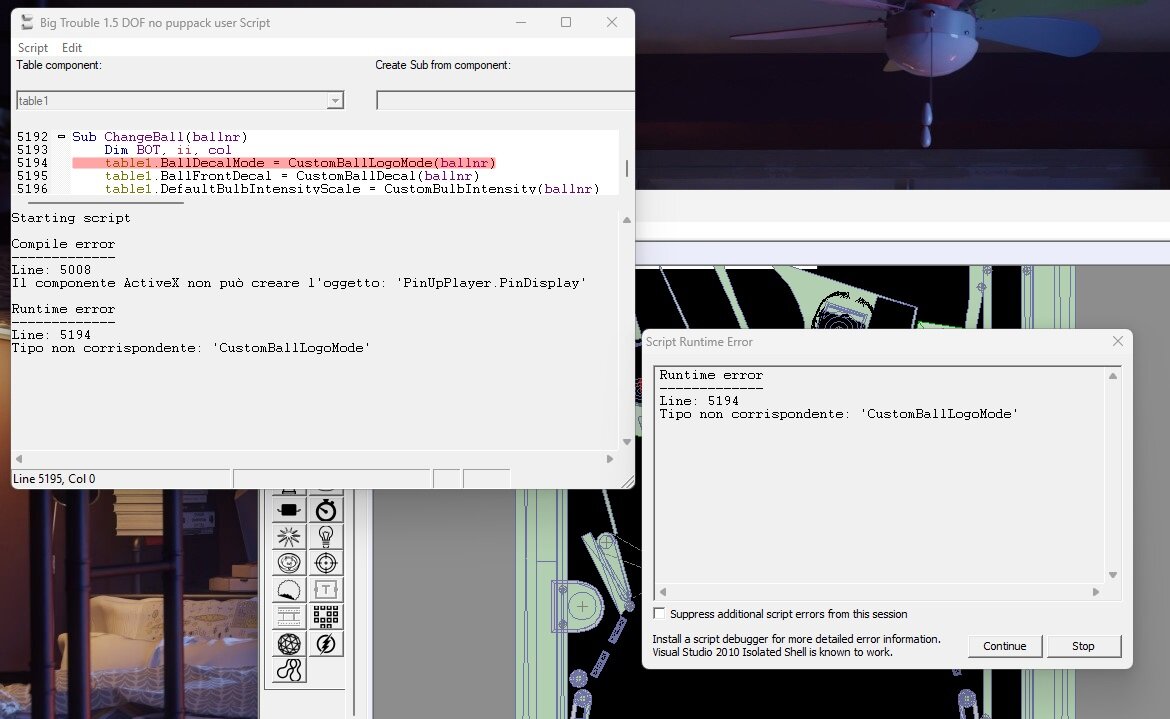Enable suppress additional script errors checkbox
Screen dimensions: 1170x719
[x=658, y=614]
